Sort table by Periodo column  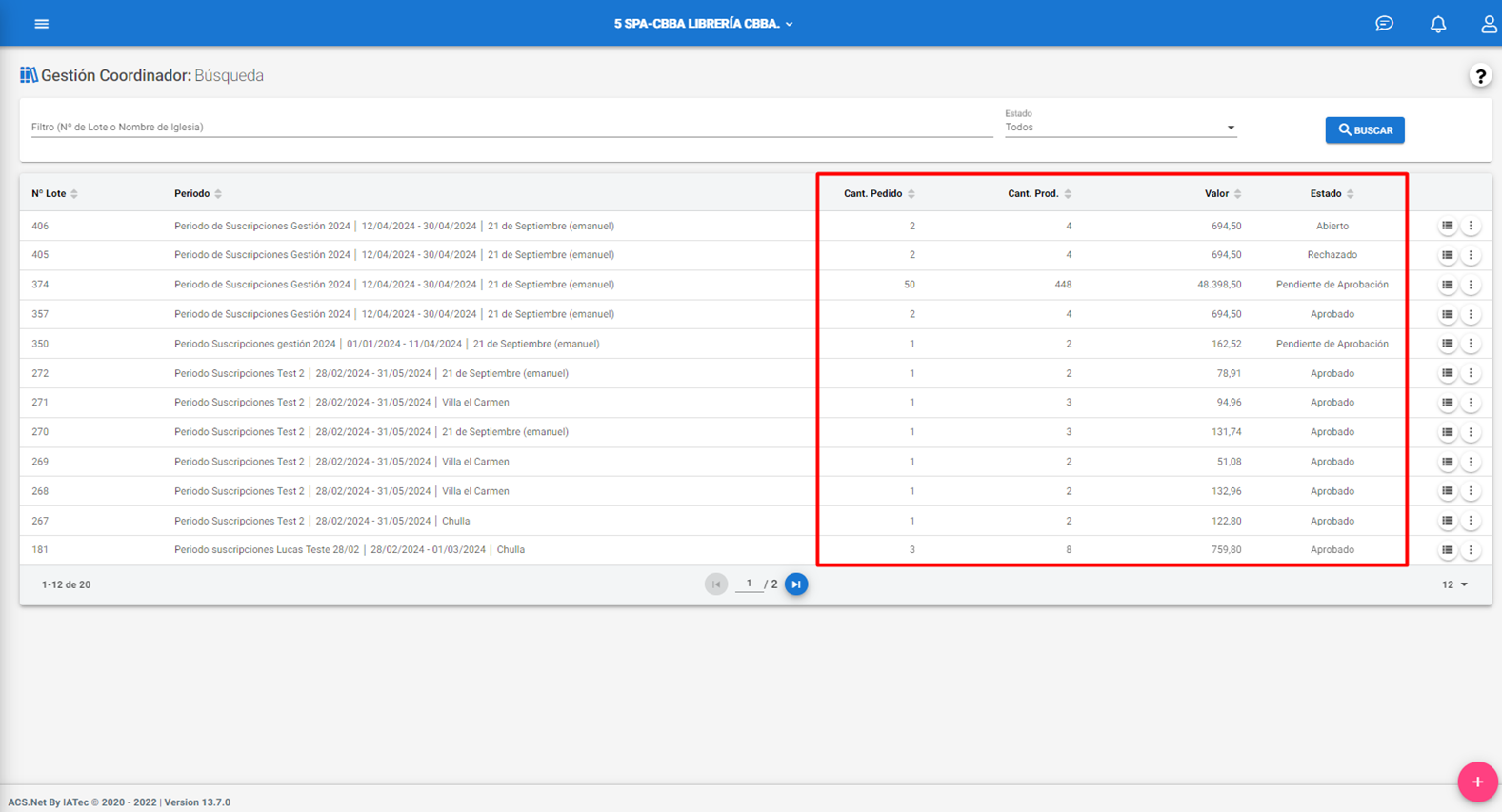198,194
